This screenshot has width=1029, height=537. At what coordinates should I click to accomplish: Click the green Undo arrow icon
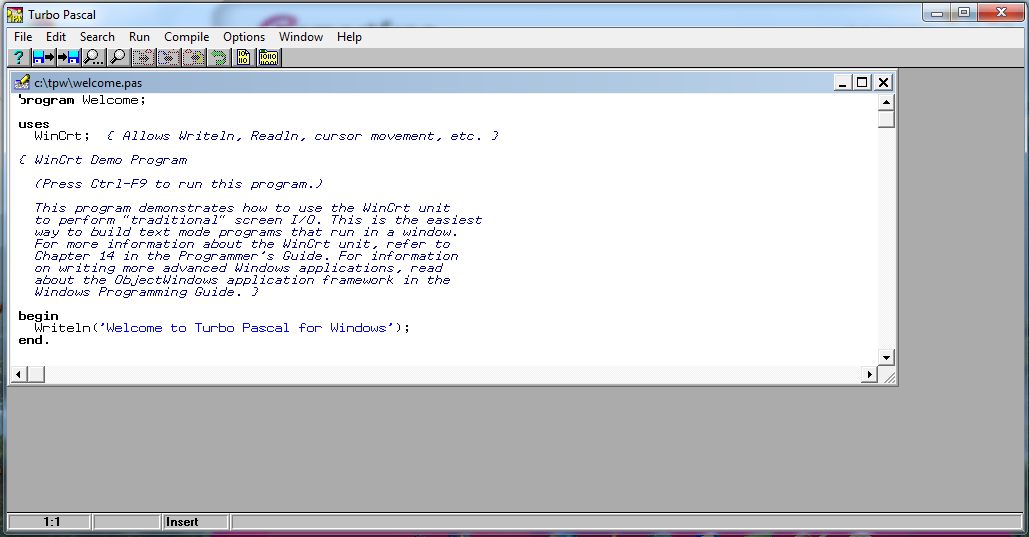(218, 58)
